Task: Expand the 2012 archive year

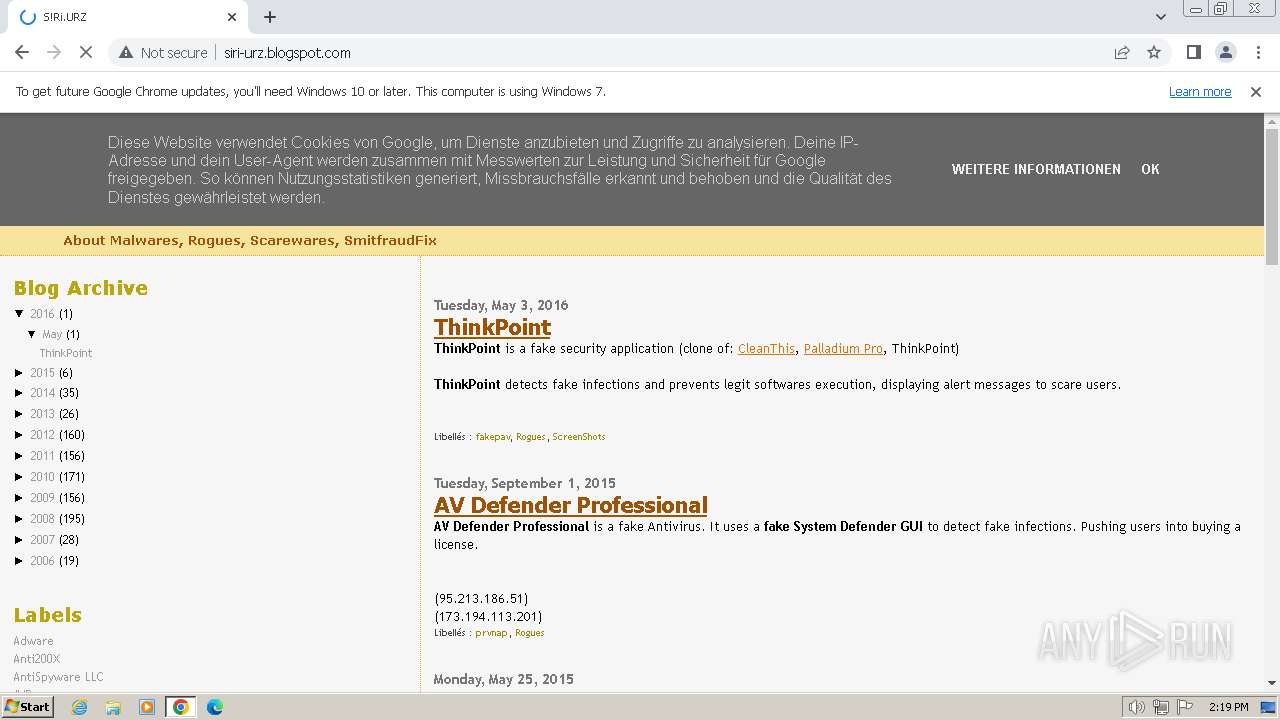Action: click(x=19, y=435)
